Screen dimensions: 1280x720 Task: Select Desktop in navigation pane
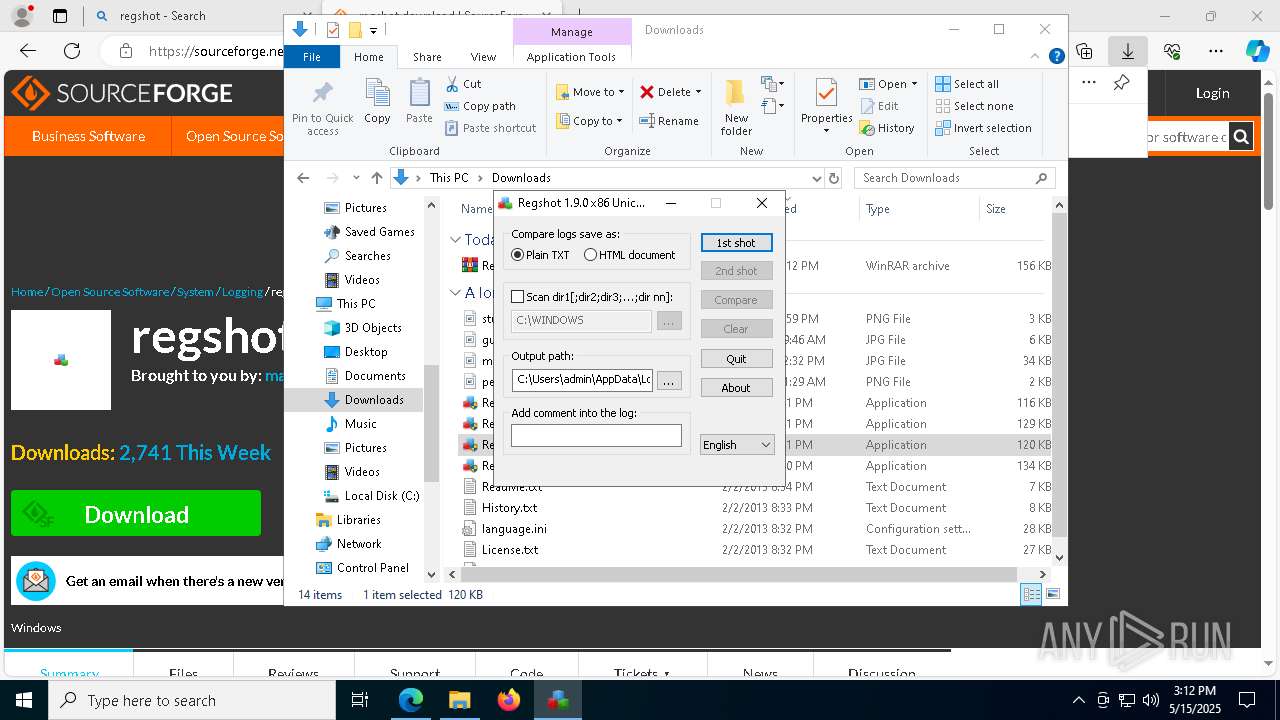[366, 352]
